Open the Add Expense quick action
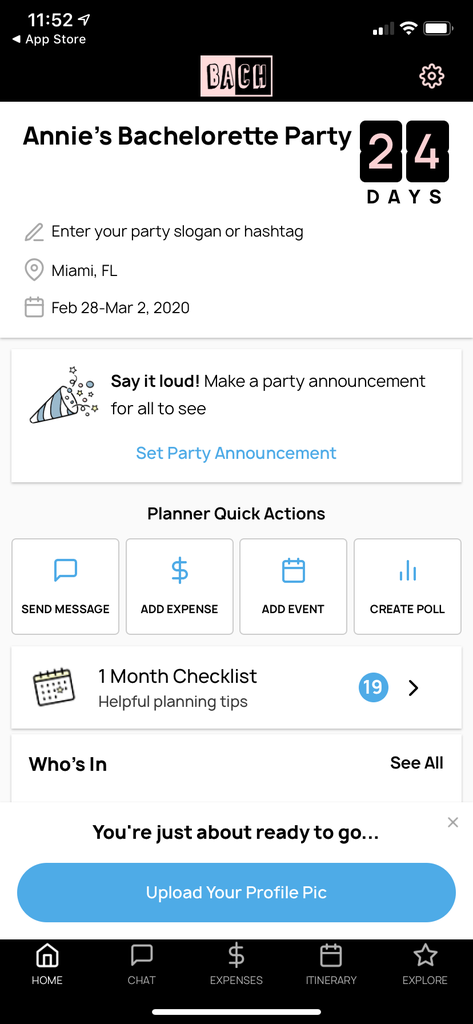 (180, 586)
